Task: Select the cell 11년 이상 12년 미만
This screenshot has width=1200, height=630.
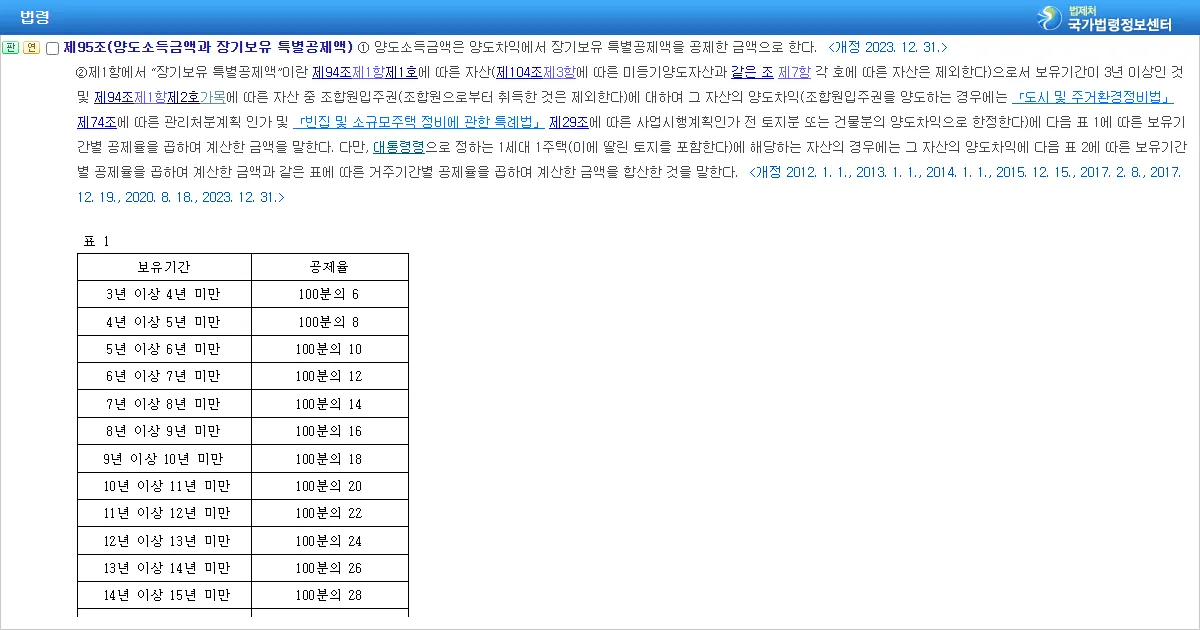Action: point(164,513)
